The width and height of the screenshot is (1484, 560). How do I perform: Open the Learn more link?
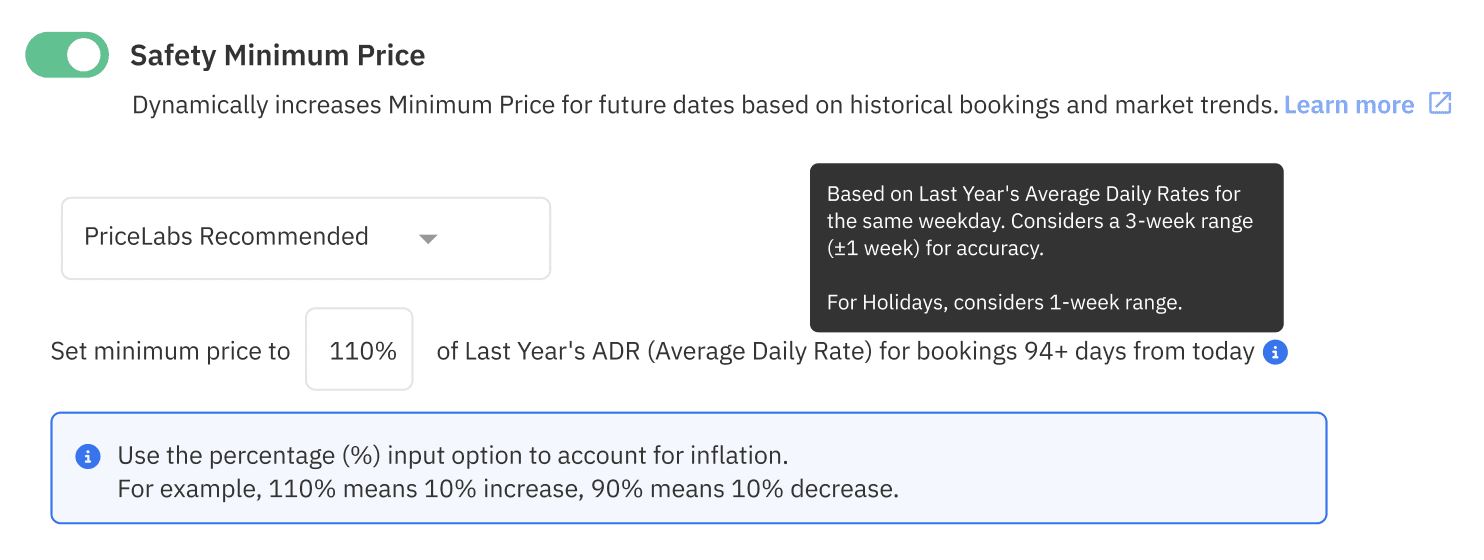(x=1348, y=105)
